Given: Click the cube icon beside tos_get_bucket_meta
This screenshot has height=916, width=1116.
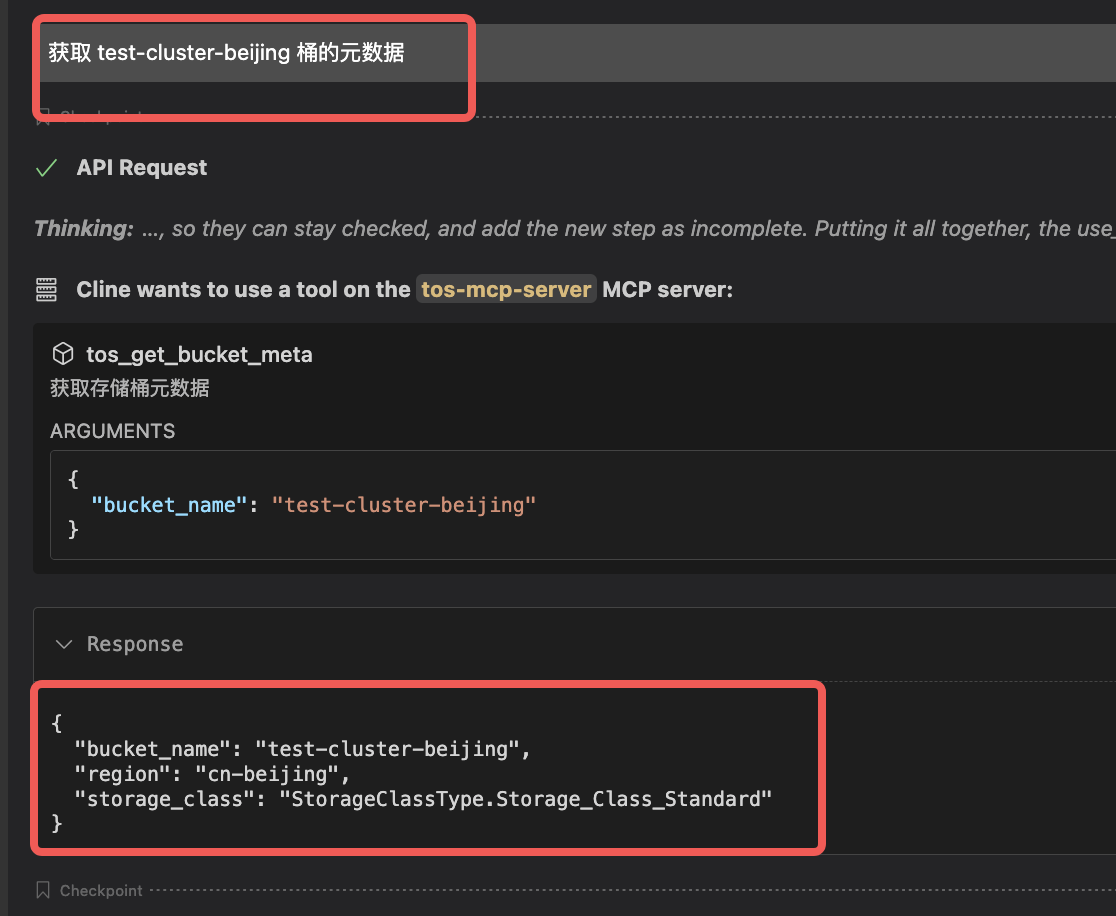Looking at the screenshot, I should point(63,354).
